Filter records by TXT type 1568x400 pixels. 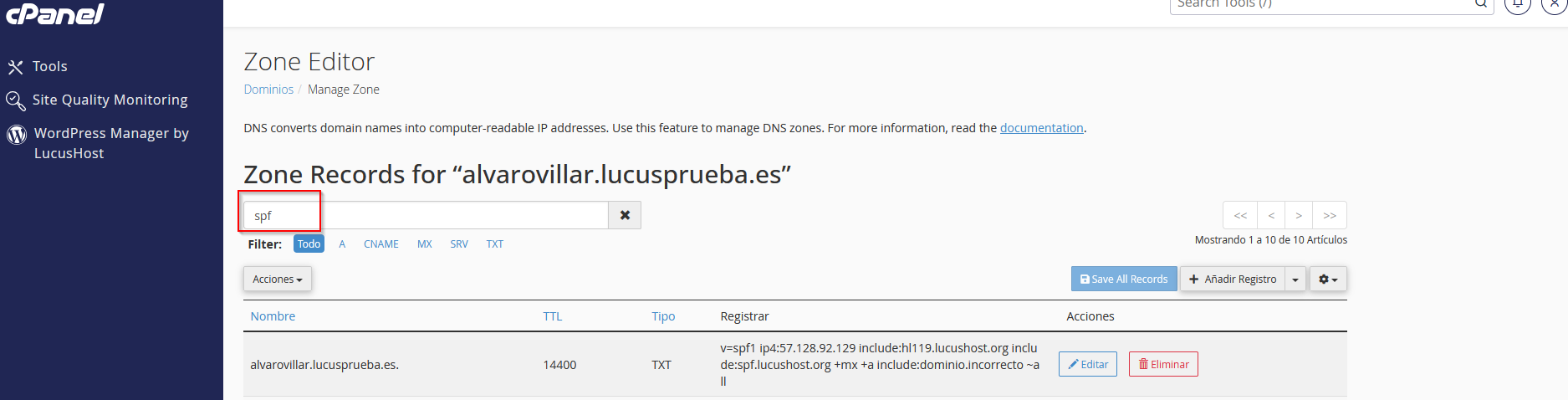click(x=495, y=244)
